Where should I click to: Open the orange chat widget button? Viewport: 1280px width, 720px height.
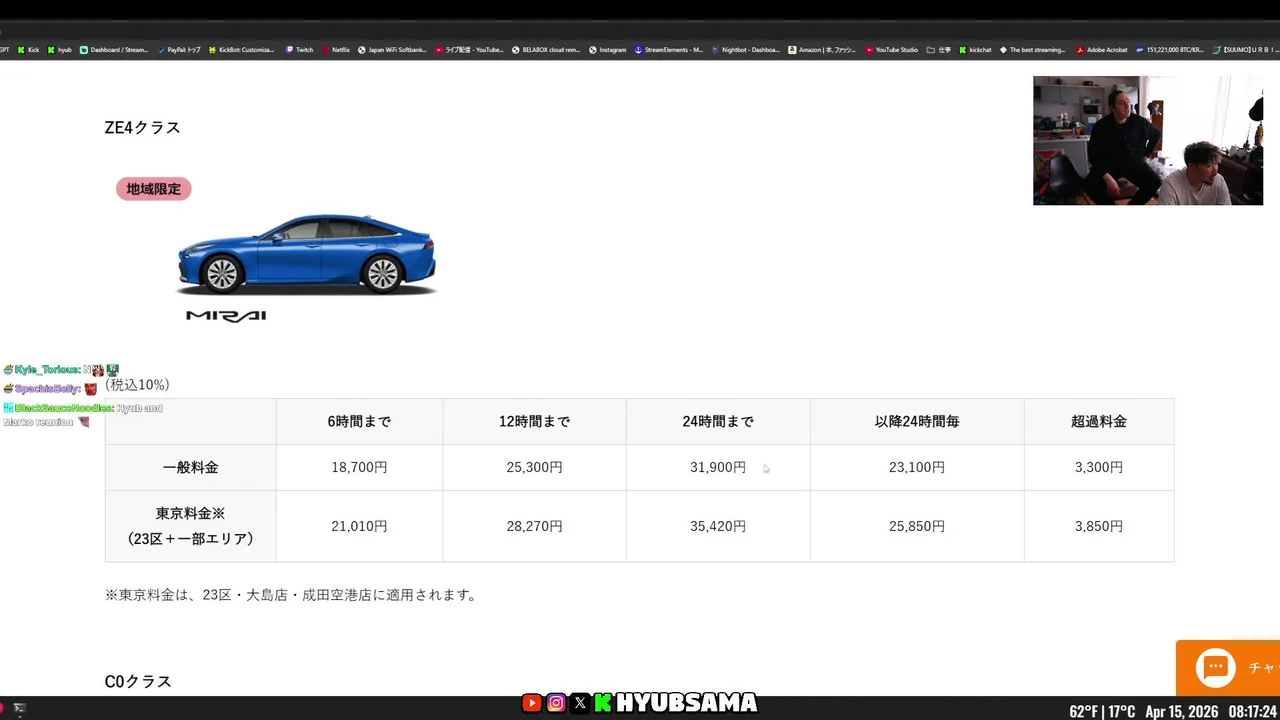coord(1228,667)
